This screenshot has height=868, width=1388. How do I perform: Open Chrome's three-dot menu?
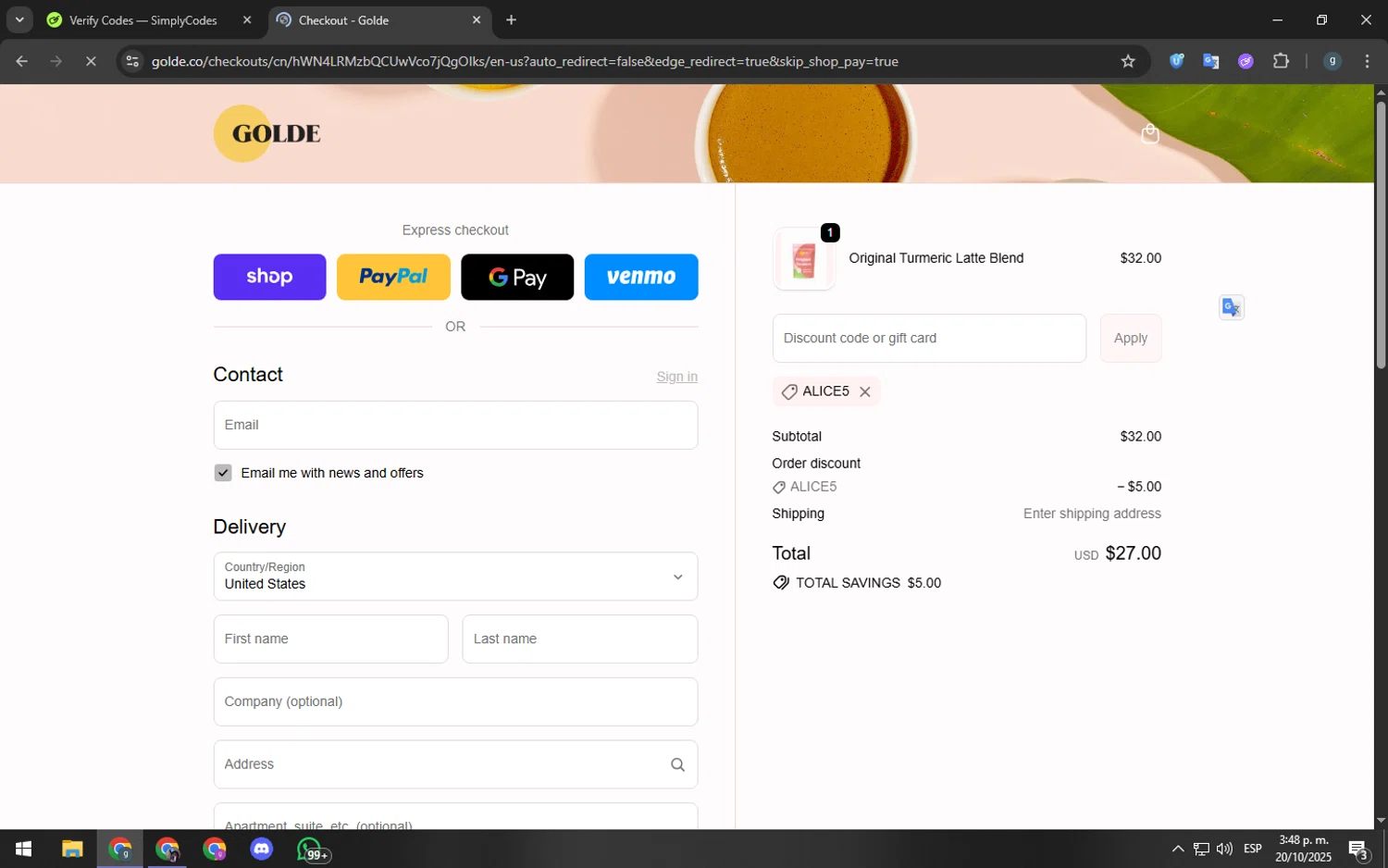1367,61
